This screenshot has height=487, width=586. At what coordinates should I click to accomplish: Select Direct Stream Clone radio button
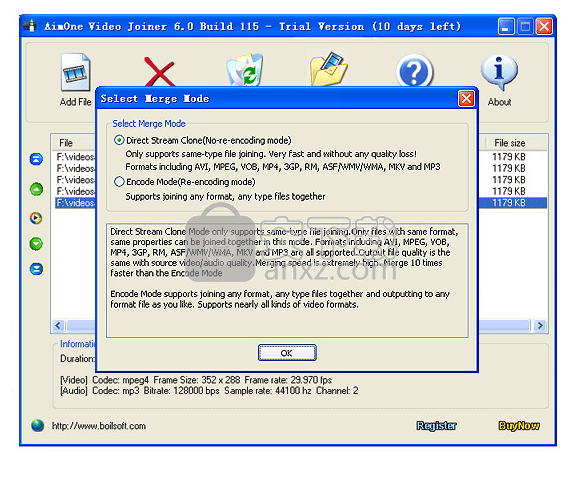(119, 140)
